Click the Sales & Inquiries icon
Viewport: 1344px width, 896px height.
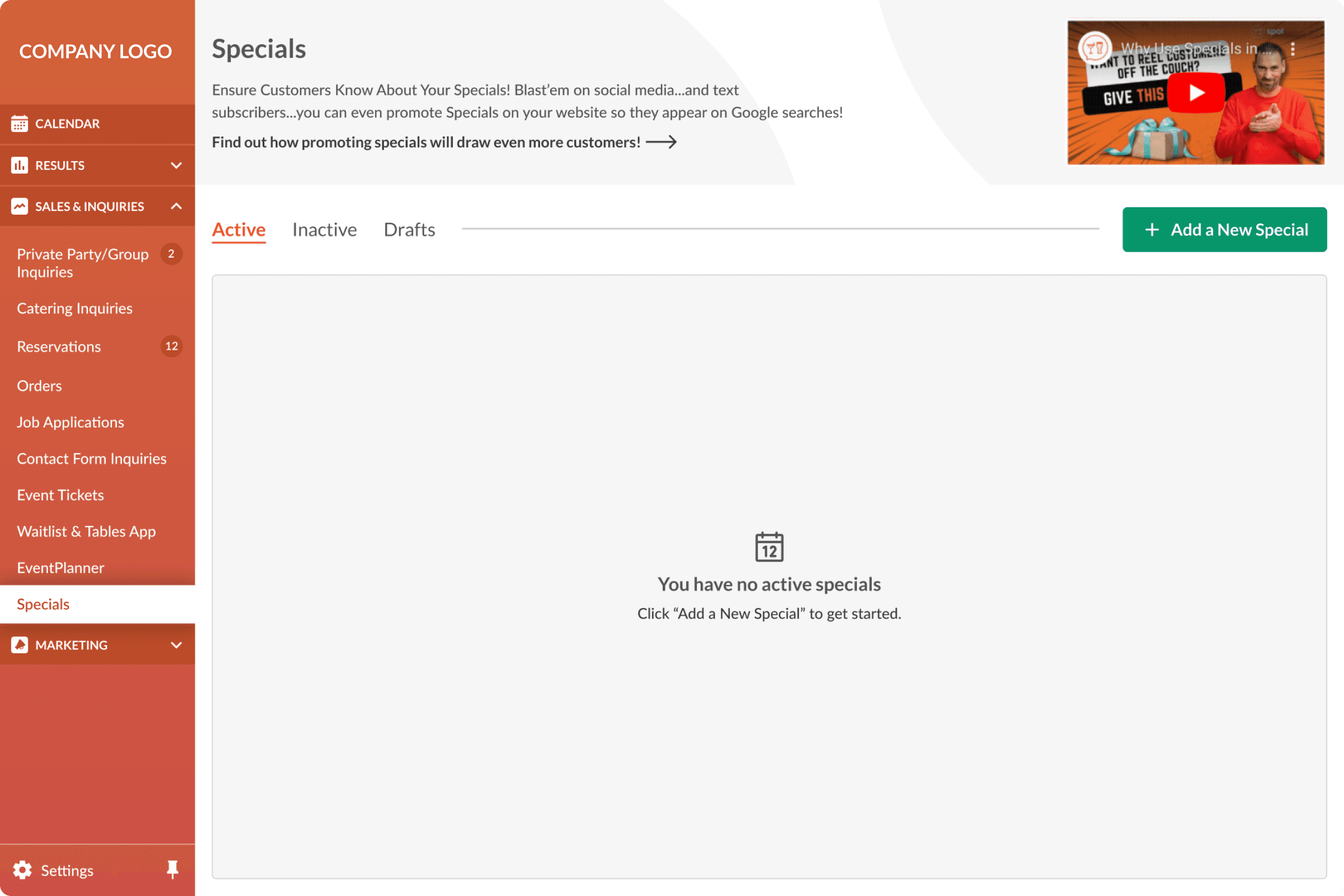pos(19,206)
